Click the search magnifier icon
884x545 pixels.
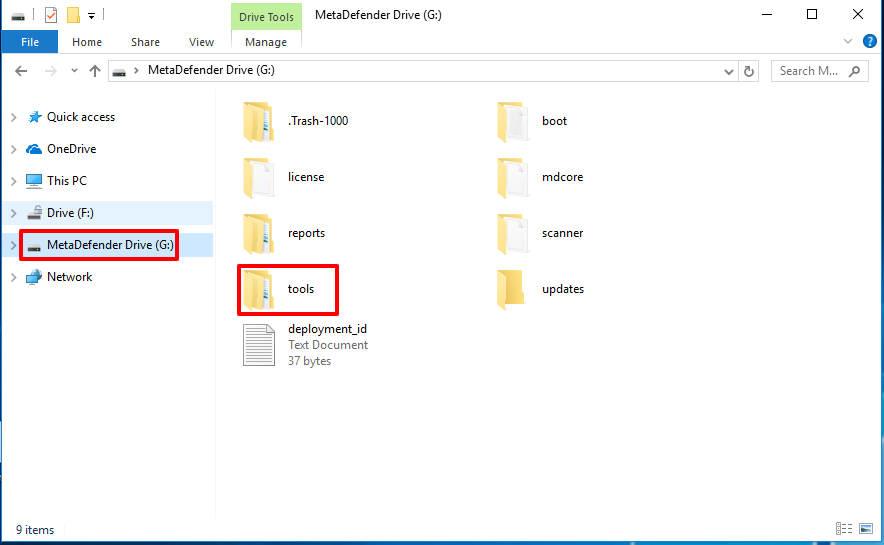pos(855,71)
